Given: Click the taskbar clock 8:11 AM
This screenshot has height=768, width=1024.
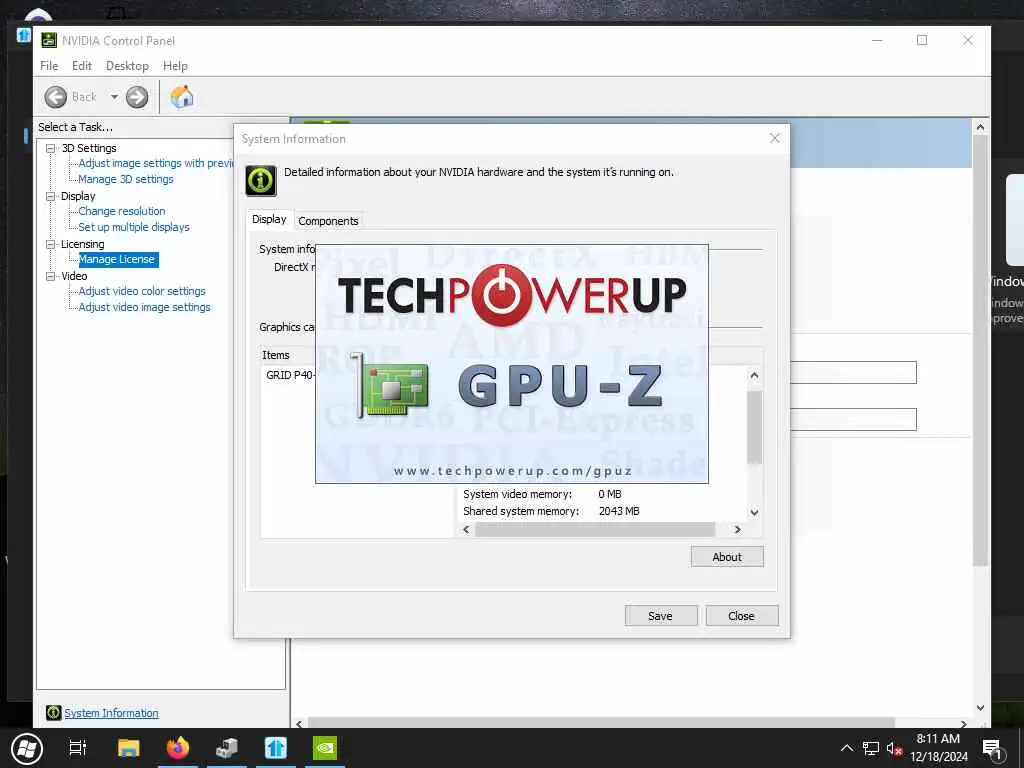Looking at the screenshot, I should tap(938, 739).
